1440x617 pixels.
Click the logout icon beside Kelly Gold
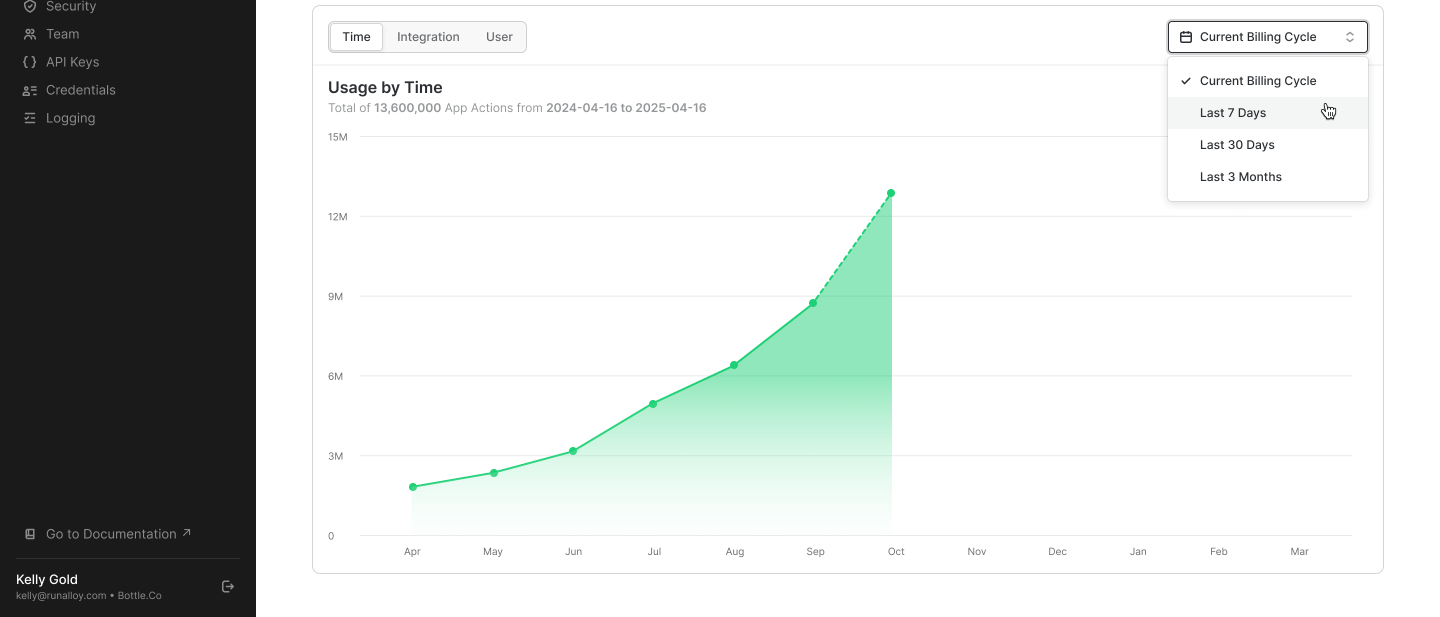[228, 587]
